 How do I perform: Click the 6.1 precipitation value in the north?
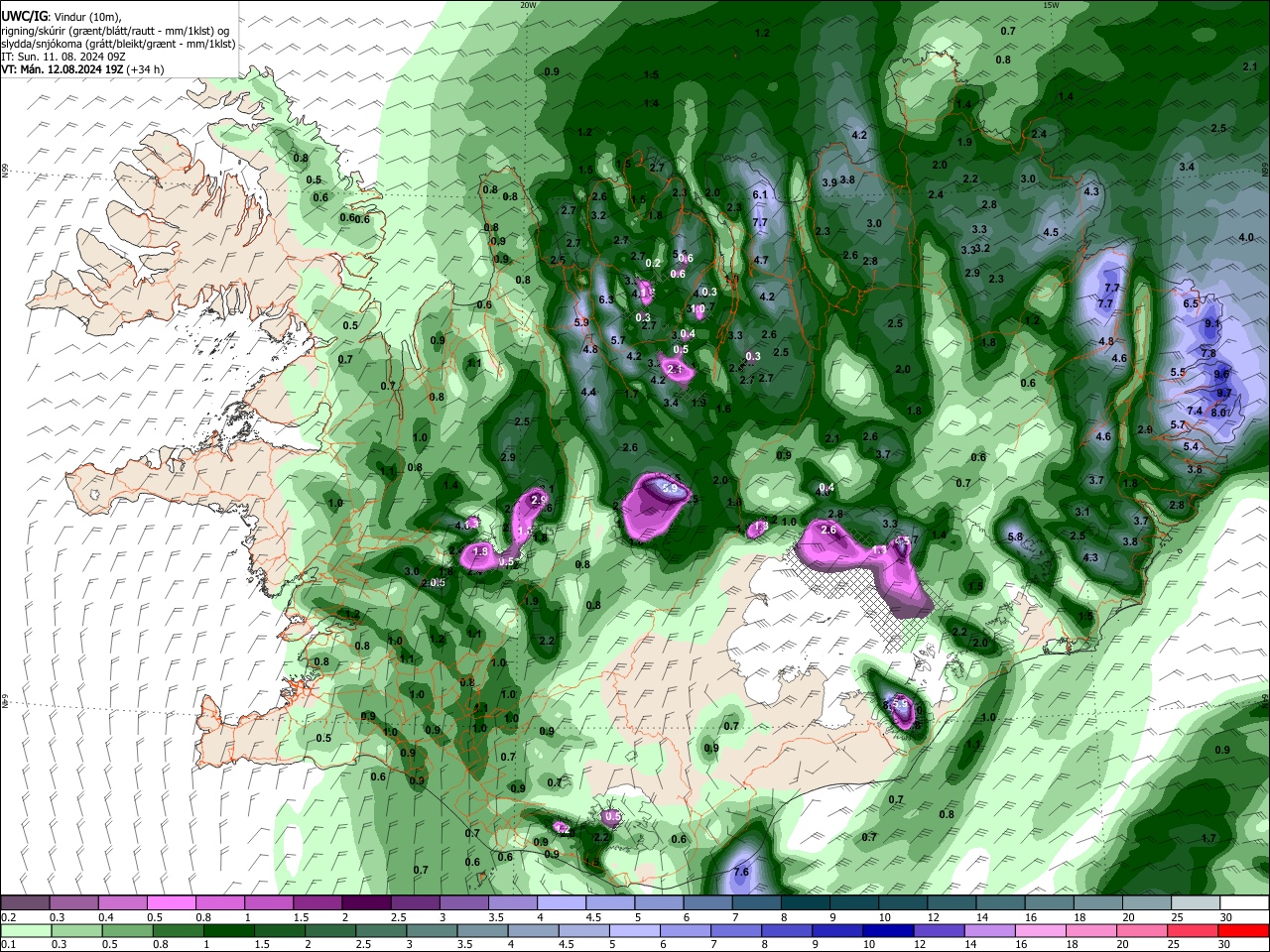[x=760, y=195]
